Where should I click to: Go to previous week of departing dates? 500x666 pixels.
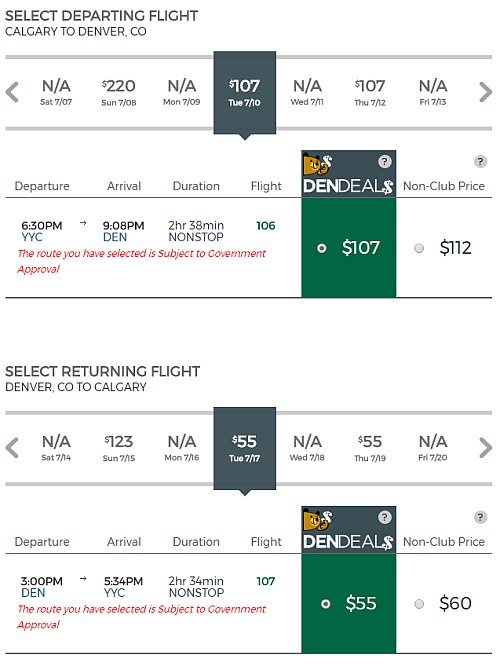pos(12,92)
